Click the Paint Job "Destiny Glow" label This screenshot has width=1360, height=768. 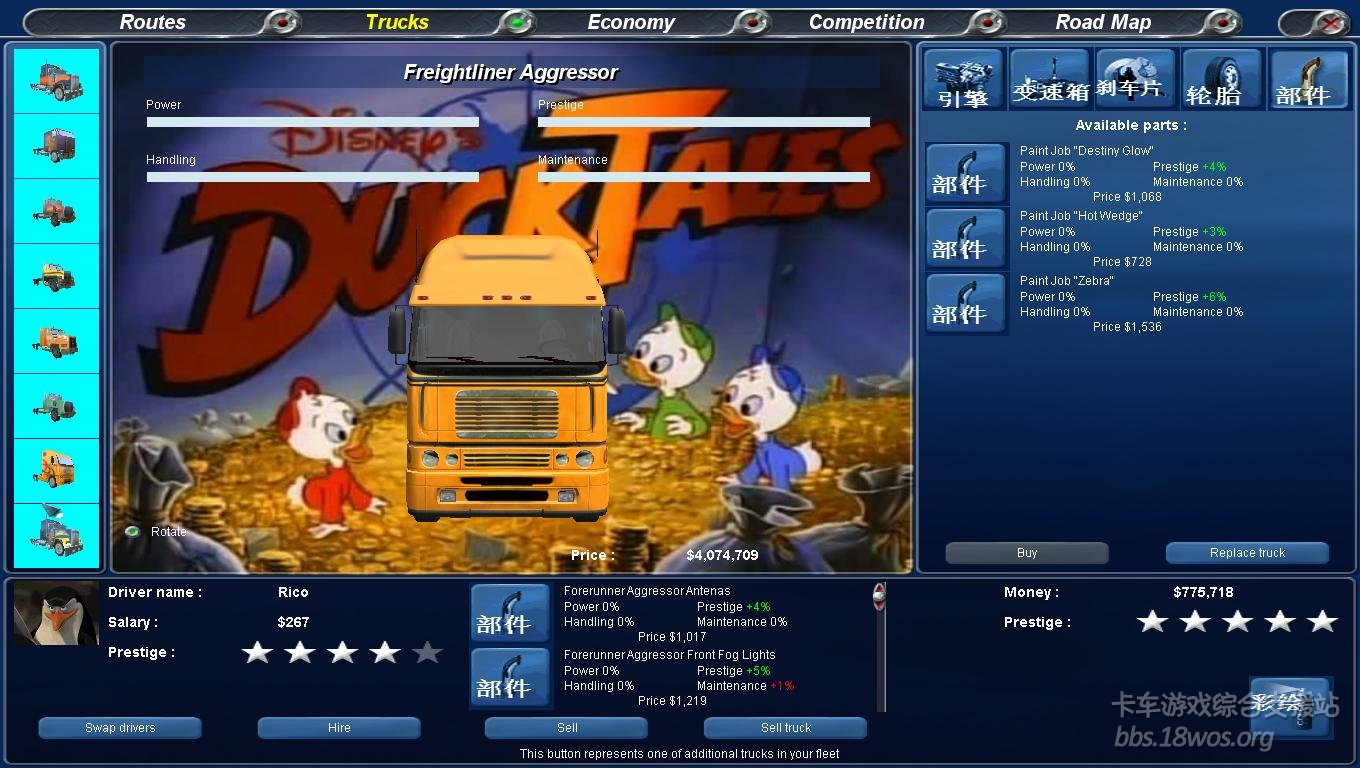point(1087,151)
